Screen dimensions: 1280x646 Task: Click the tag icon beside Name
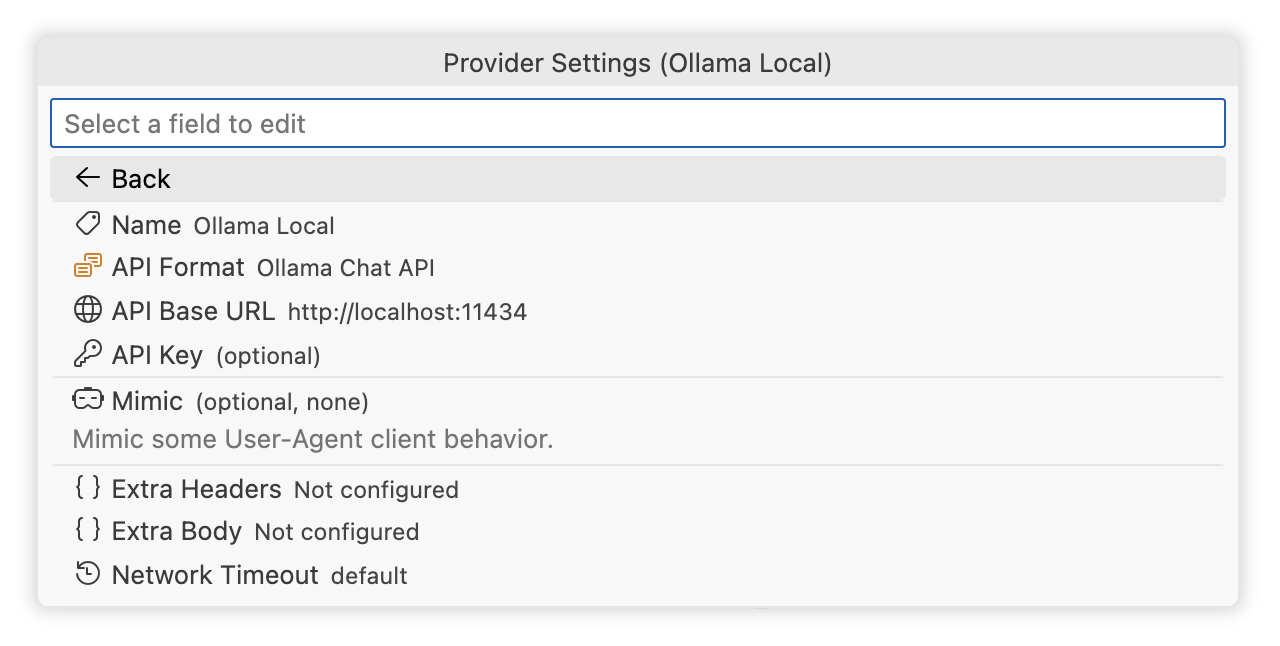88,224
